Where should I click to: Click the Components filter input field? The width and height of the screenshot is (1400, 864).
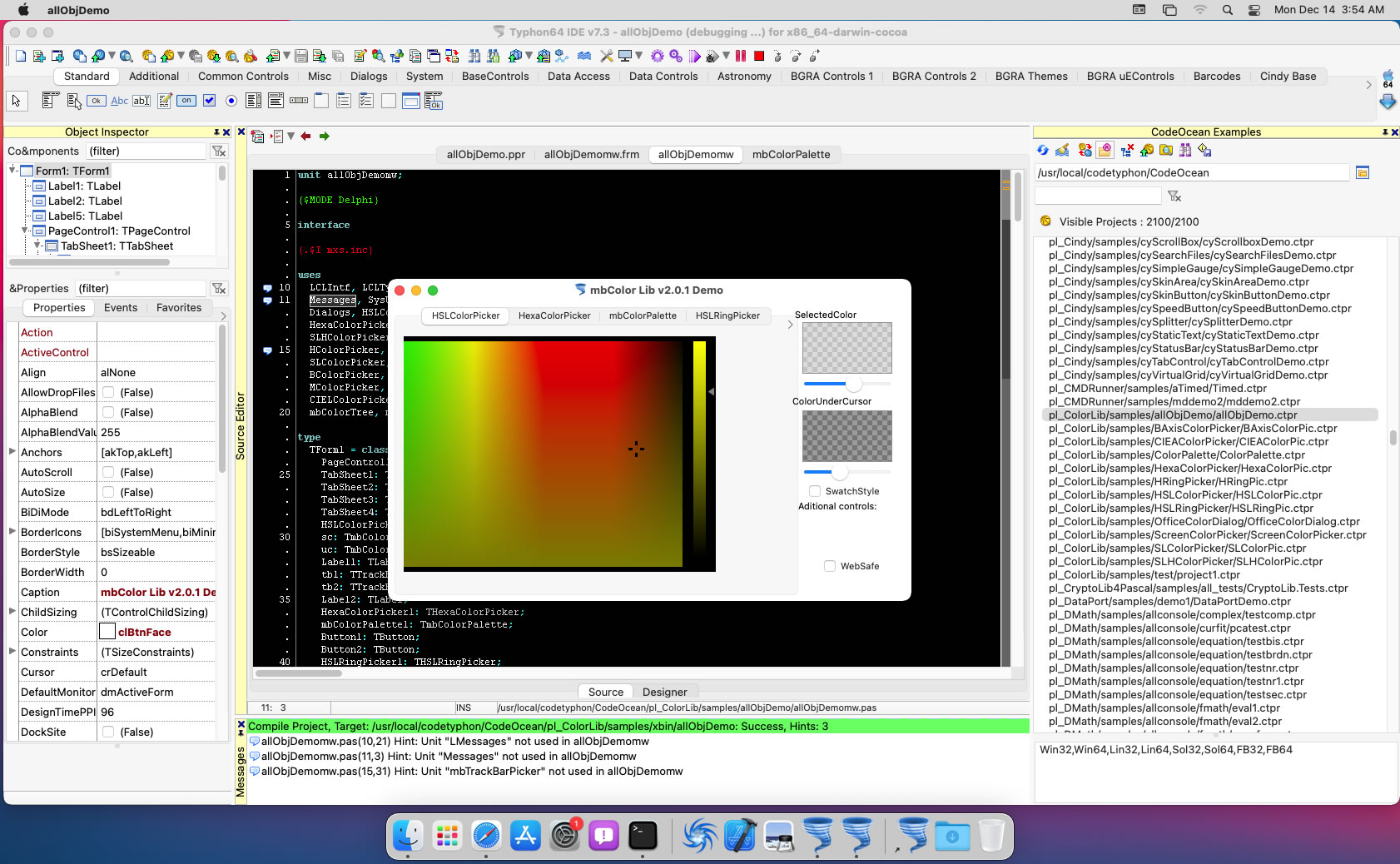pyautogui.click(x=145, y=151)
